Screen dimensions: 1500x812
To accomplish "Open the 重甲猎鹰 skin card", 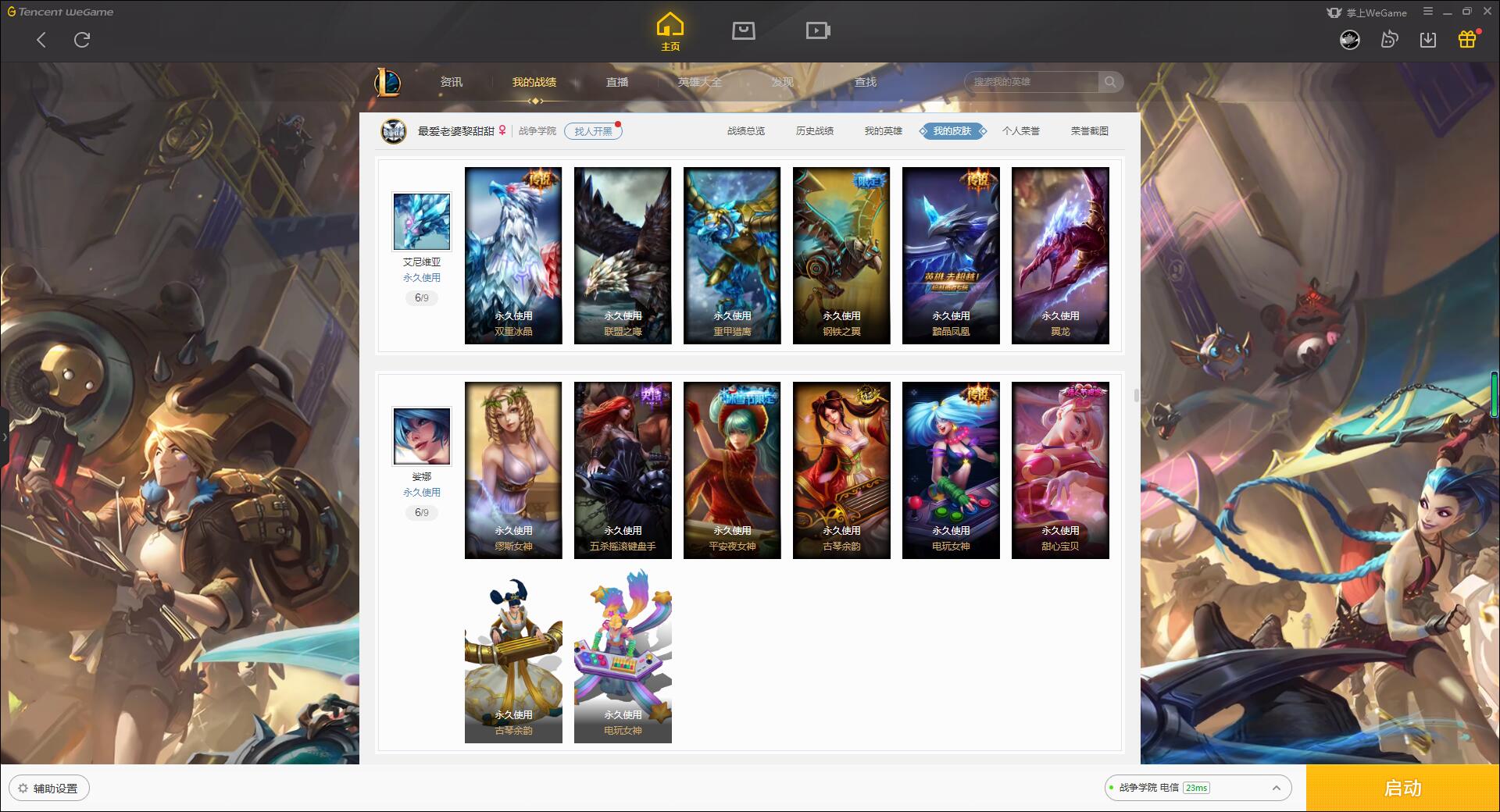I will pos(732,255).
